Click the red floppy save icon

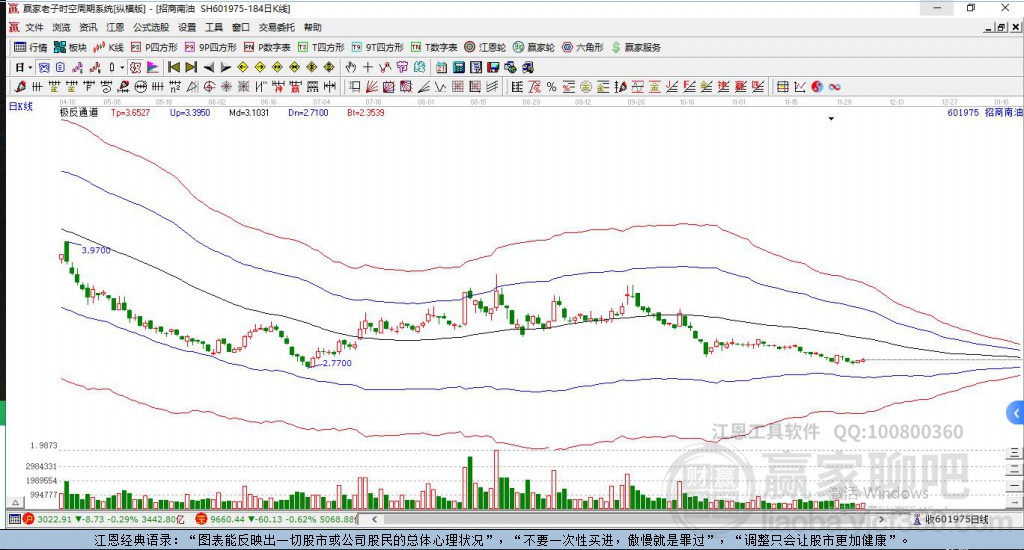[493, 67]
